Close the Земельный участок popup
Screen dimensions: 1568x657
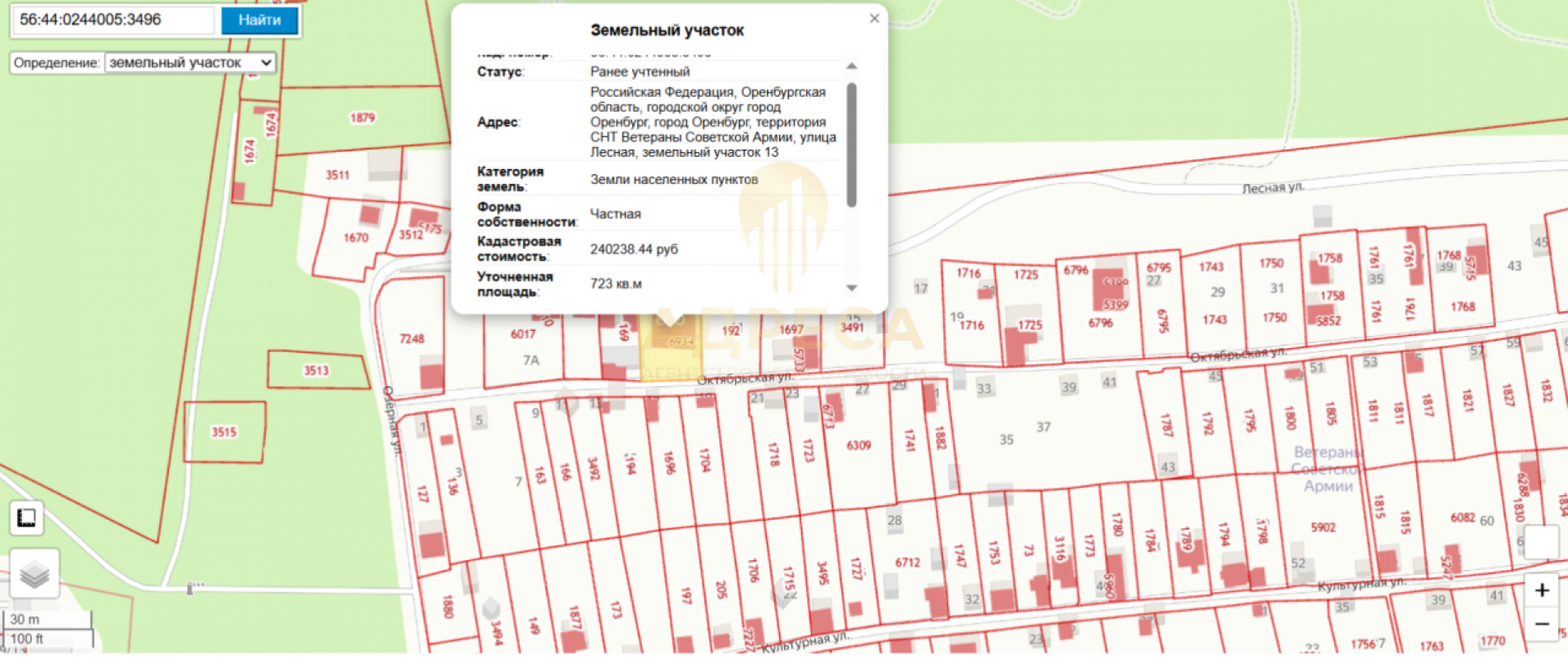click(x=874, y=19)
